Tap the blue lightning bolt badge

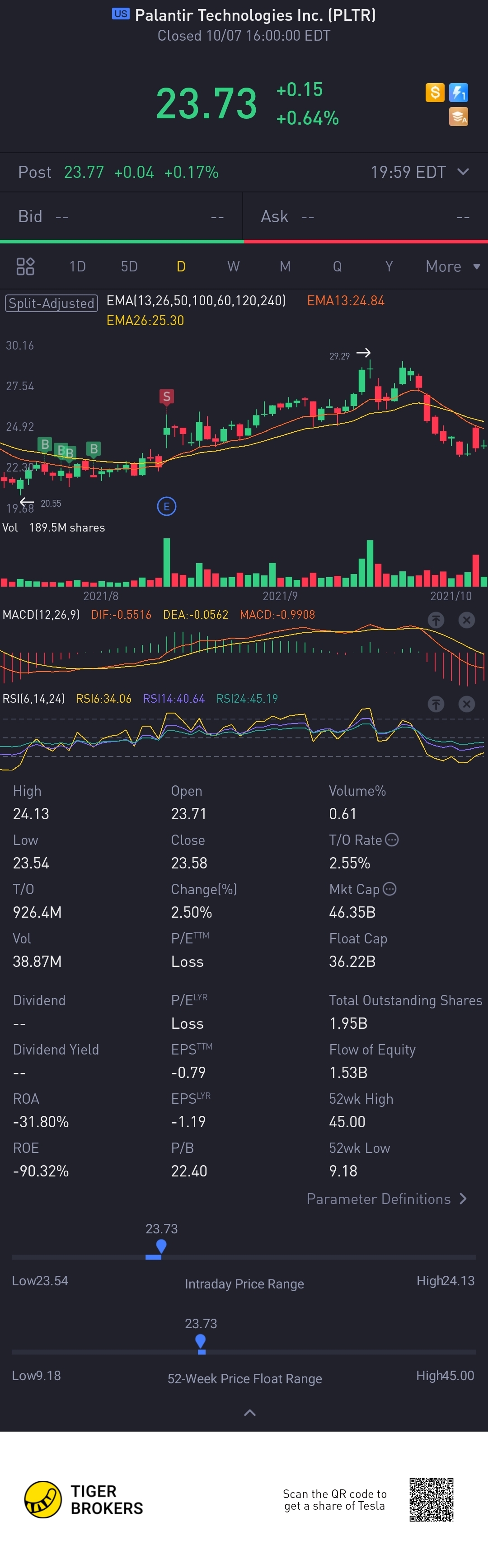tap(458, 93)
